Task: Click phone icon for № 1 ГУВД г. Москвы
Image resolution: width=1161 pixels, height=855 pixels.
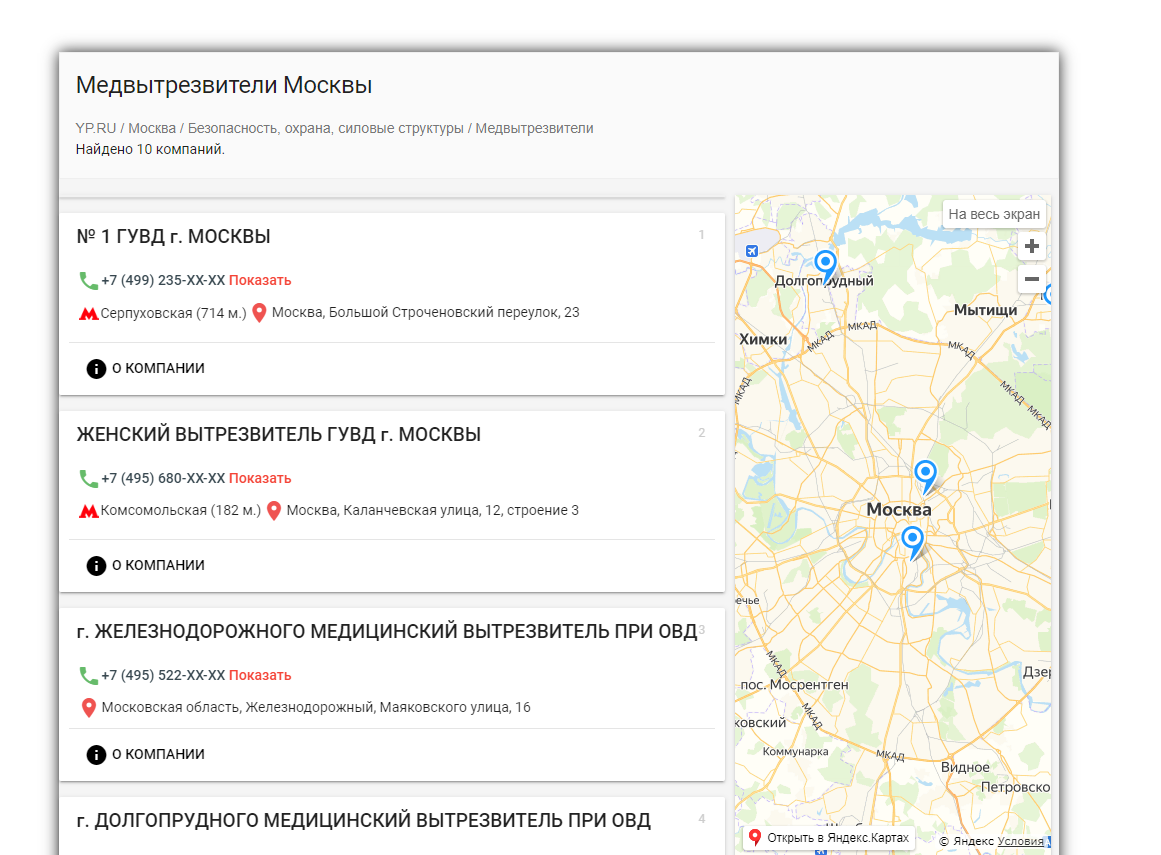Action: click(88, 281)
